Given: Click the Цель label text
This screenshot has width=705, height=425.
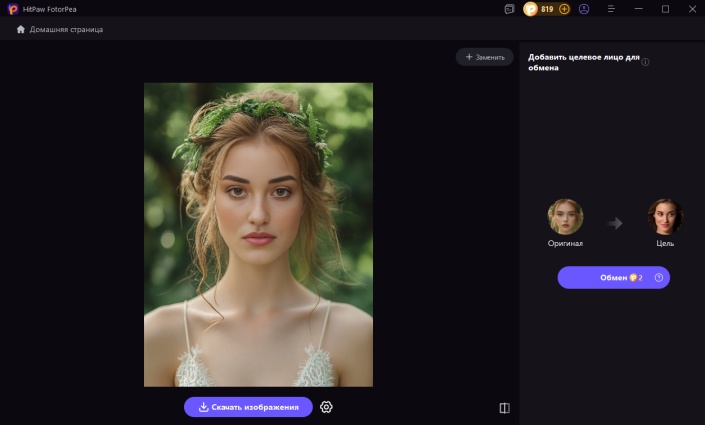Looking at the screenshot, I should 665,243.
